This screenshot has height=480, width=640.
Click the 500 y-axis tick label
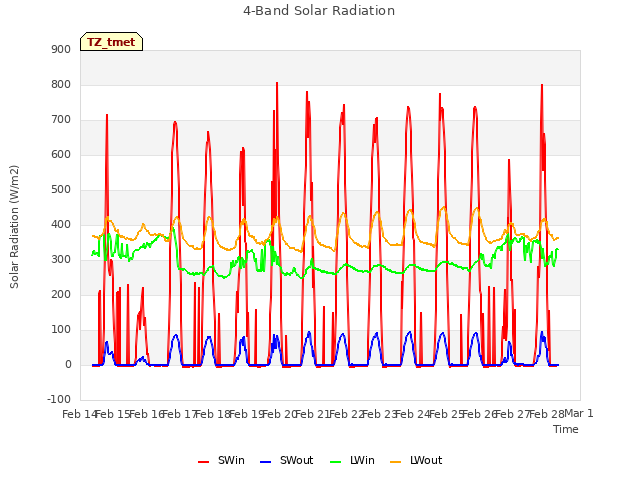[x=61, y=189]
